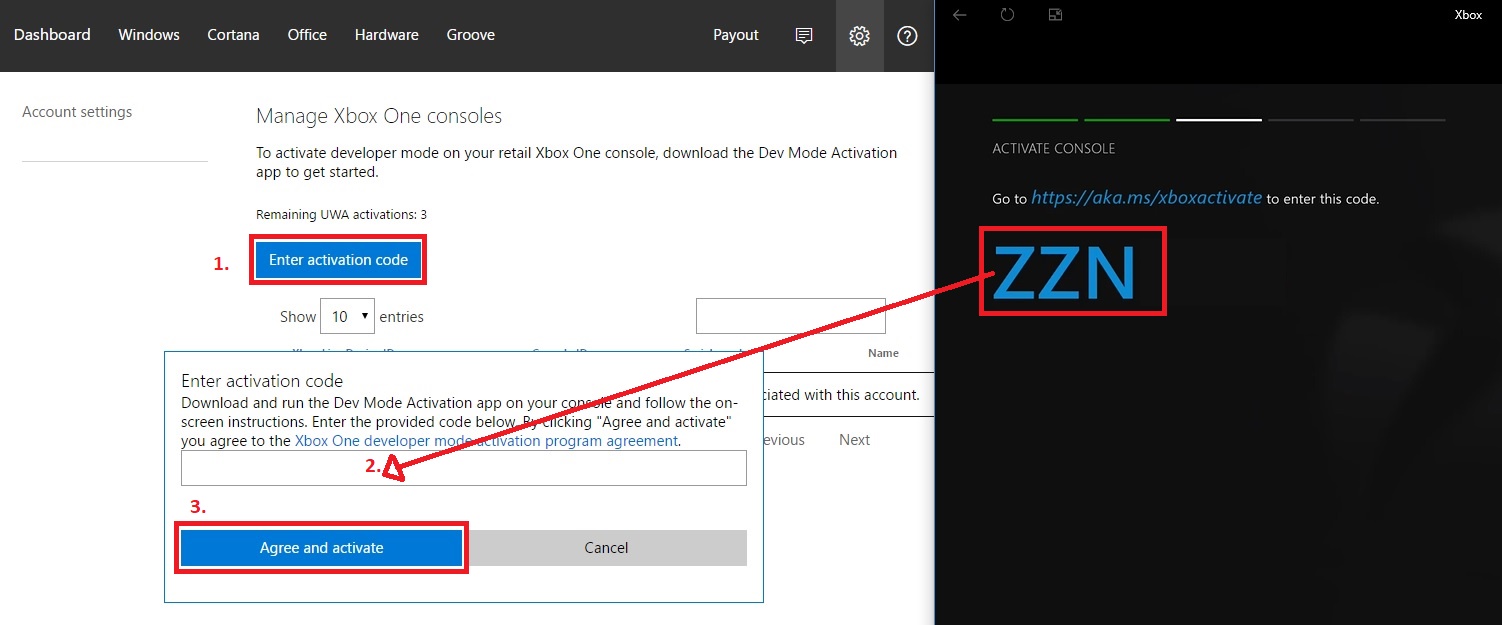Click the screen capture icon in the Xbox panel
This screenshot has width=1502, height=625.
click(x=1054, y=15)
